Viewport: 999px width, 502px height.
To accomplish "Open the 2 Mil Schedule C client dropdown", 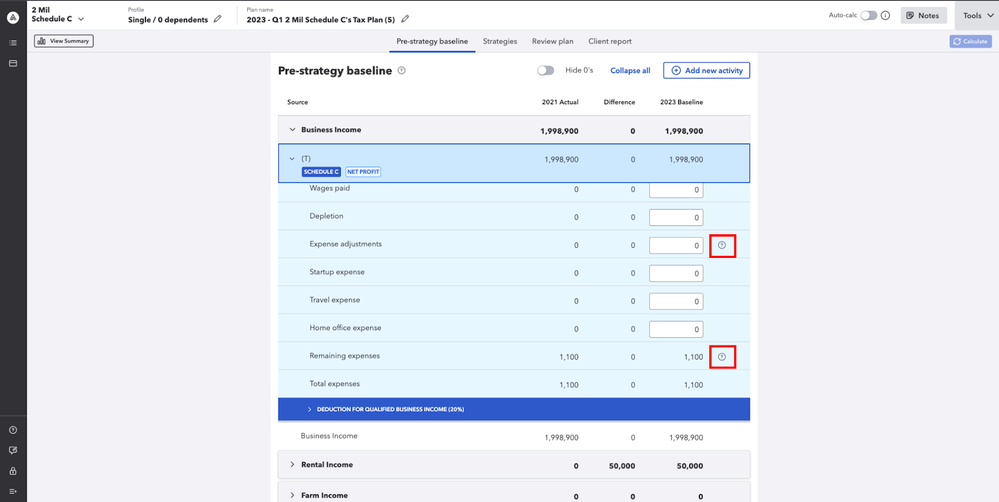I will (81, 19).
